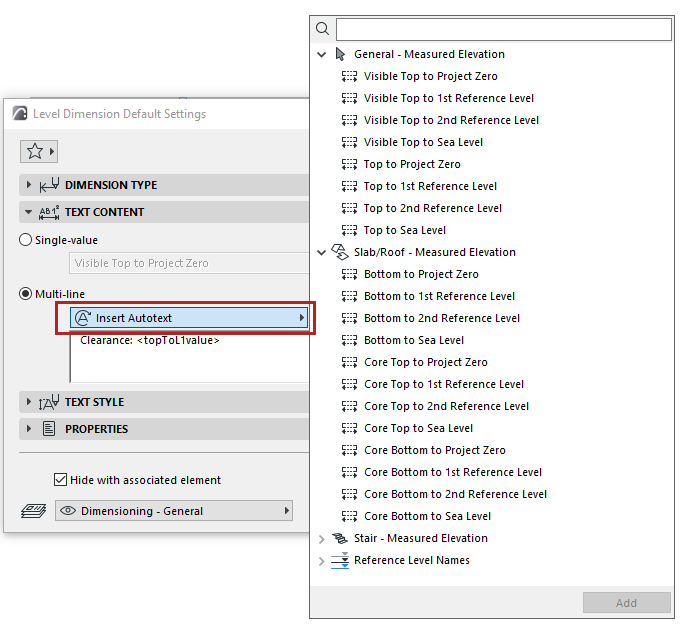Choose Core Bottom to 2nd Reference Level
The width and height of the screenshot is (683, 625).
(456, 494)
